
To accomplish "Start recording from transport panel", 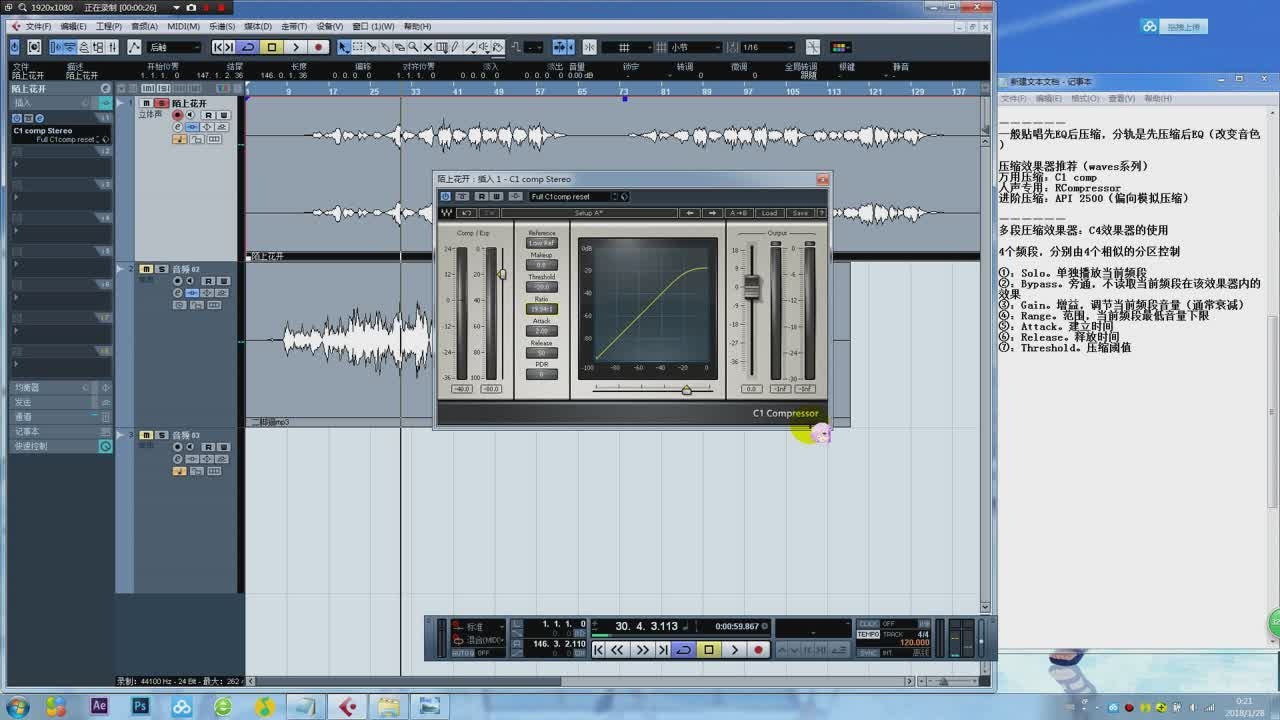I will (x=758, y=649).
